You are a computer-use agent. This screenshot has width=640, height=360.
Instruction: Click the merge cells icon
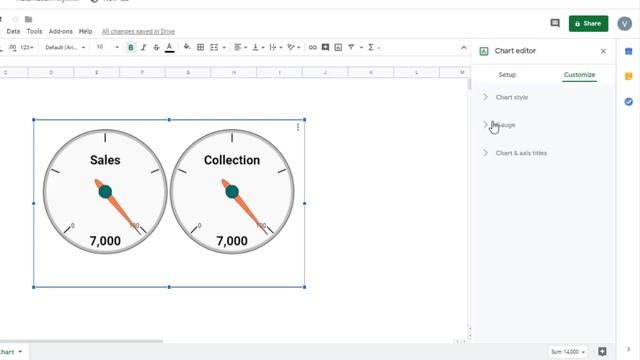click(214, 47)
